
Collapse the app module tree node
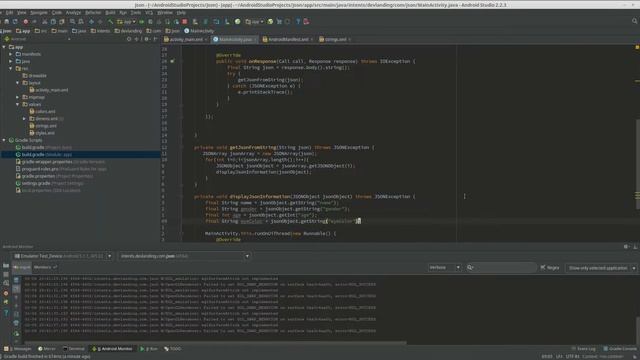[x=4, y=47]
